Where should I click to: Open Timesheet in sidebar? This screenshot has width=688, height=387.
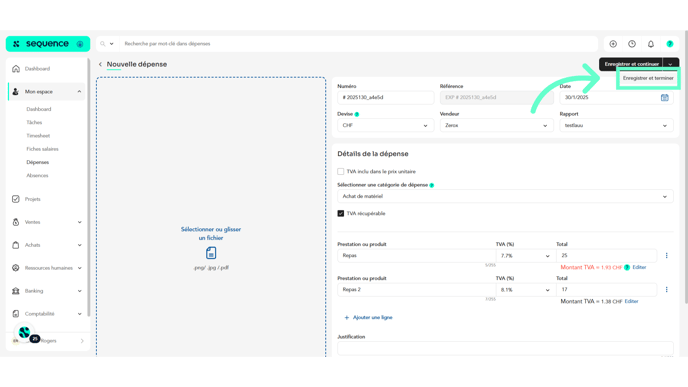click(38, 136)
